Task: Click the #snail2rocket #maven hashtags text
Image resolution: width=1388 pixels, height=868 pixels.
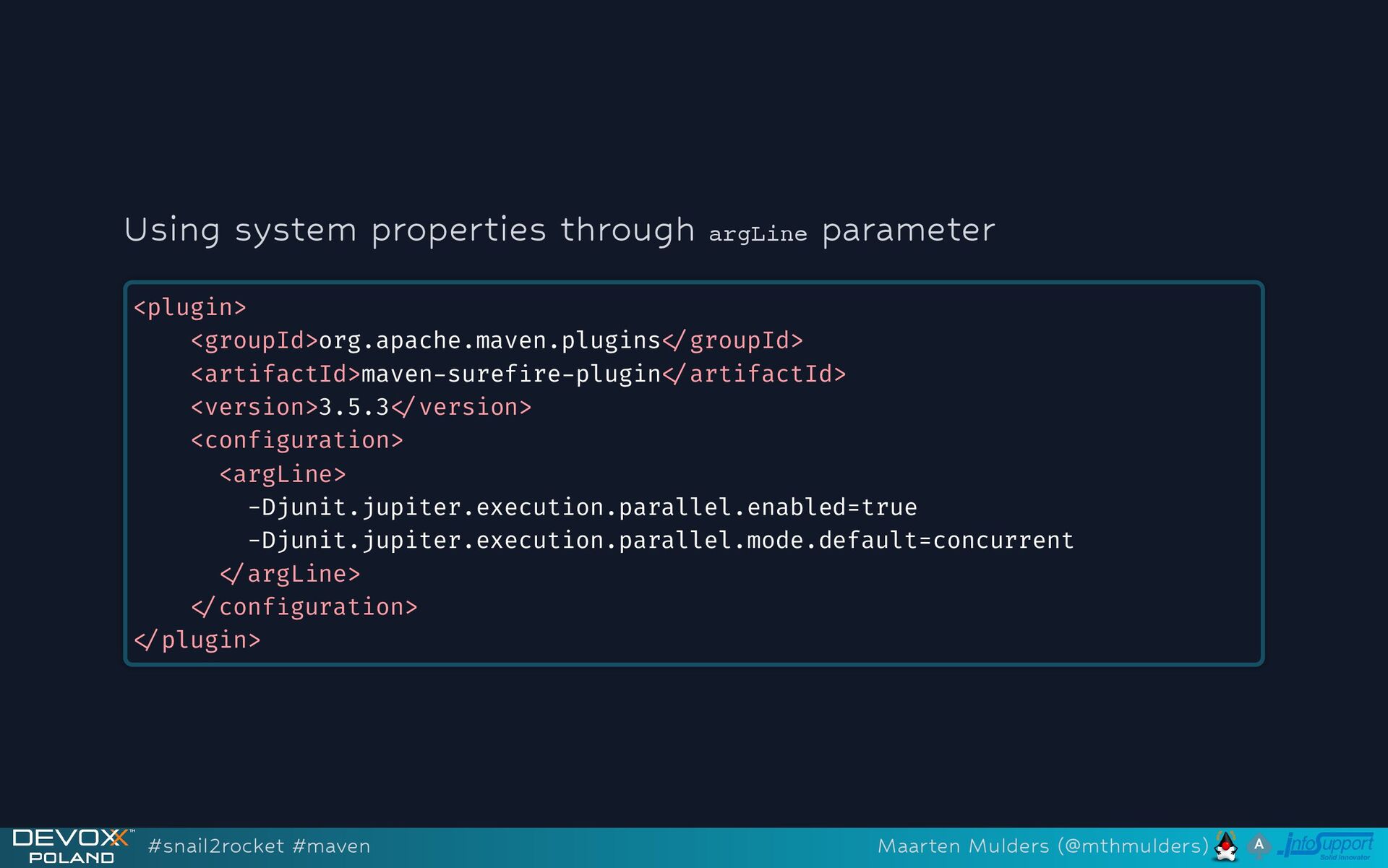Action: pos(259,846)
